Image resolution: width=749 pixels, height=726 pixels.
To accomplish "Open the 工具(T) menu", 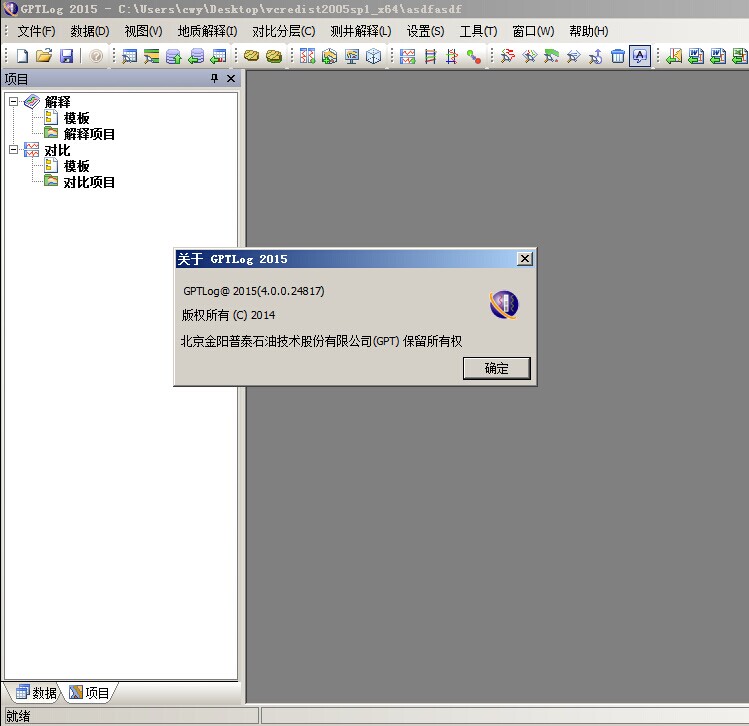I will click(x=478, y=31).
